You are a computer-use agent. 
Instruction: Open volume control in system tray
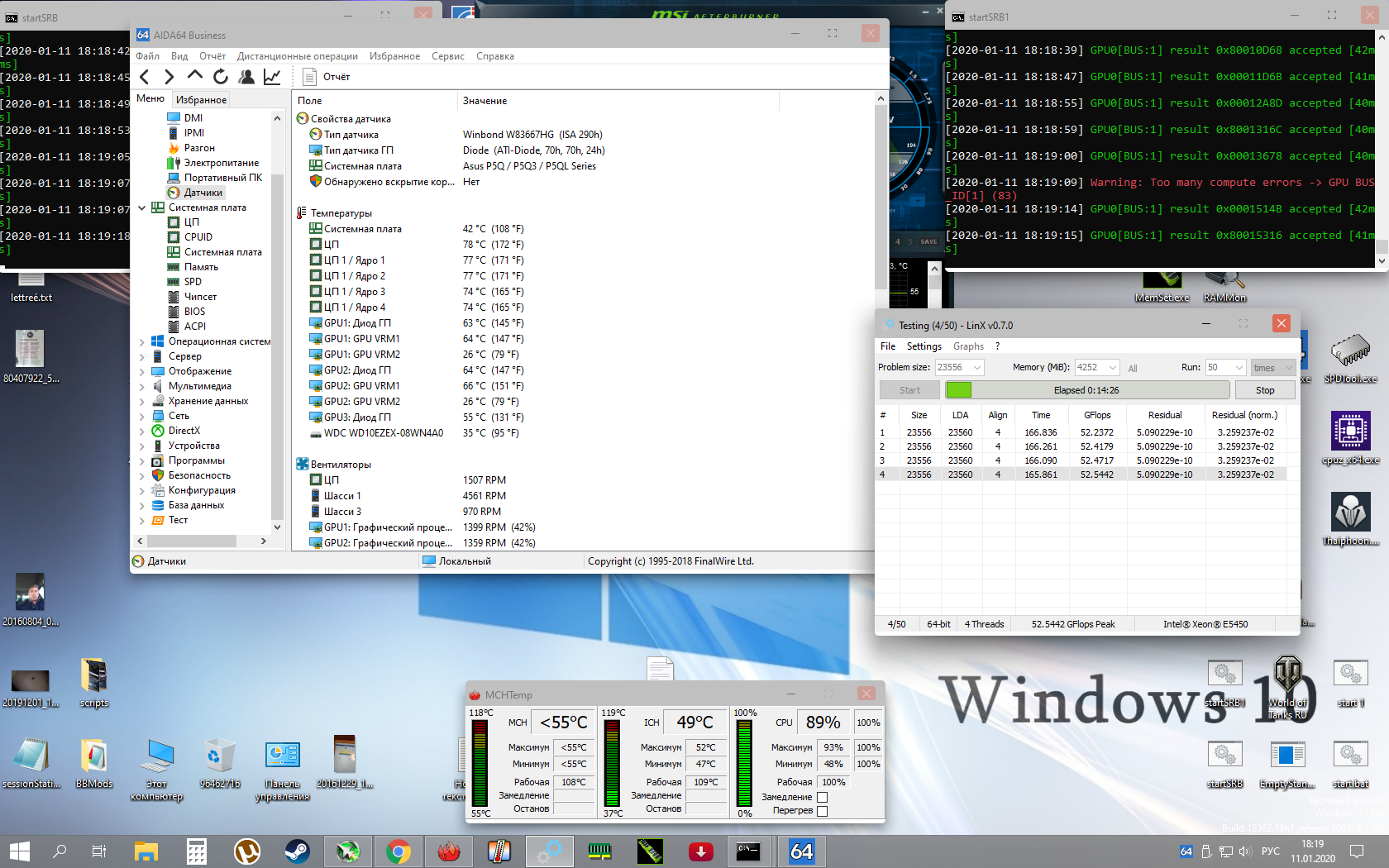point(1245,851)
